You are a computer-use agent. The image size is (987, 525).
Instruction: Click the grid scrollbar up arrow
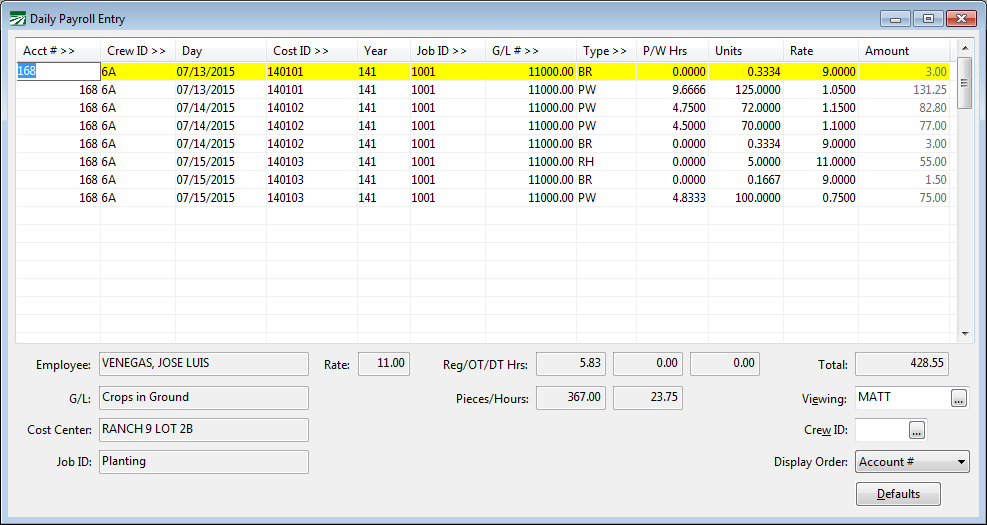[965, 47]
